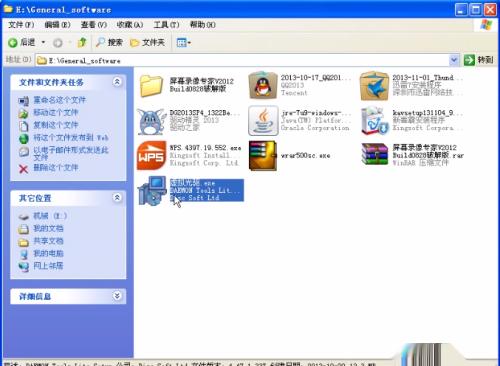
Task: Select the QQ2013 penguin installer icon
Action: [x=263, y=86]
